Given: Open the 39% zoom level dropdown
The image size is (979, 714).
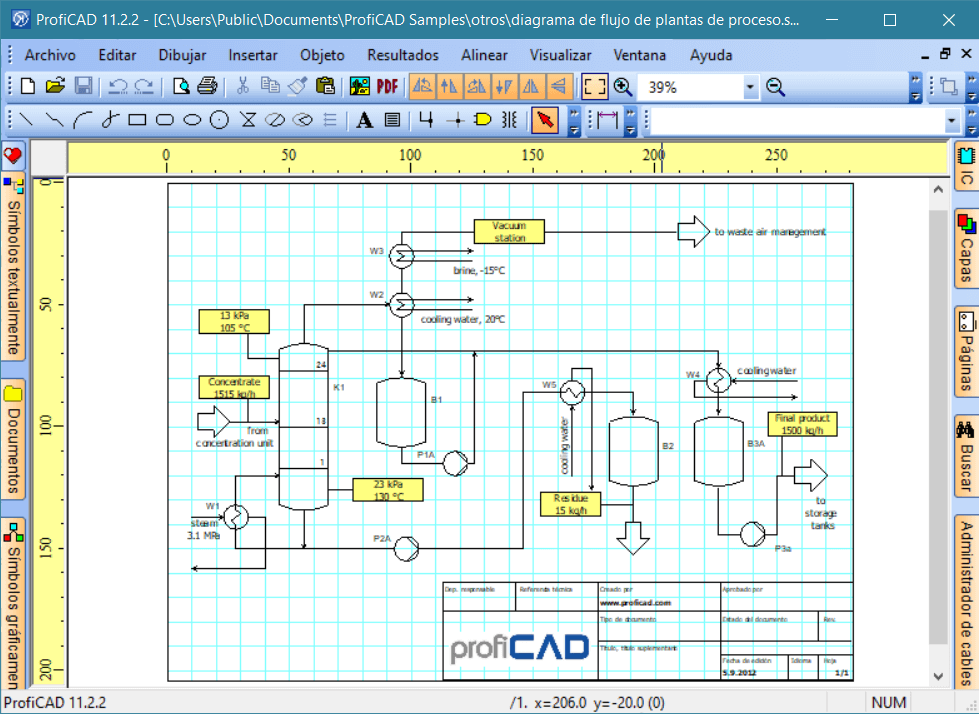Looking at the screenshot, I should [750, 87].
